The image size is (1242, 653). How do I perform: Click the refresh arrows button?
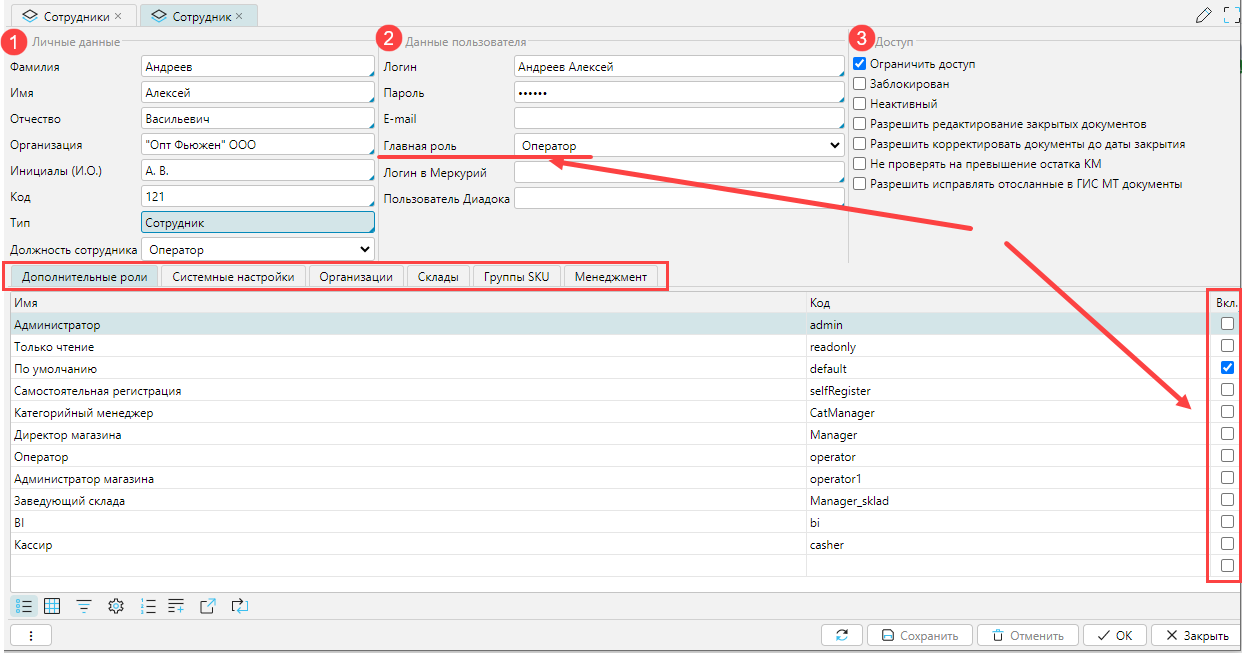pos(841,635)
